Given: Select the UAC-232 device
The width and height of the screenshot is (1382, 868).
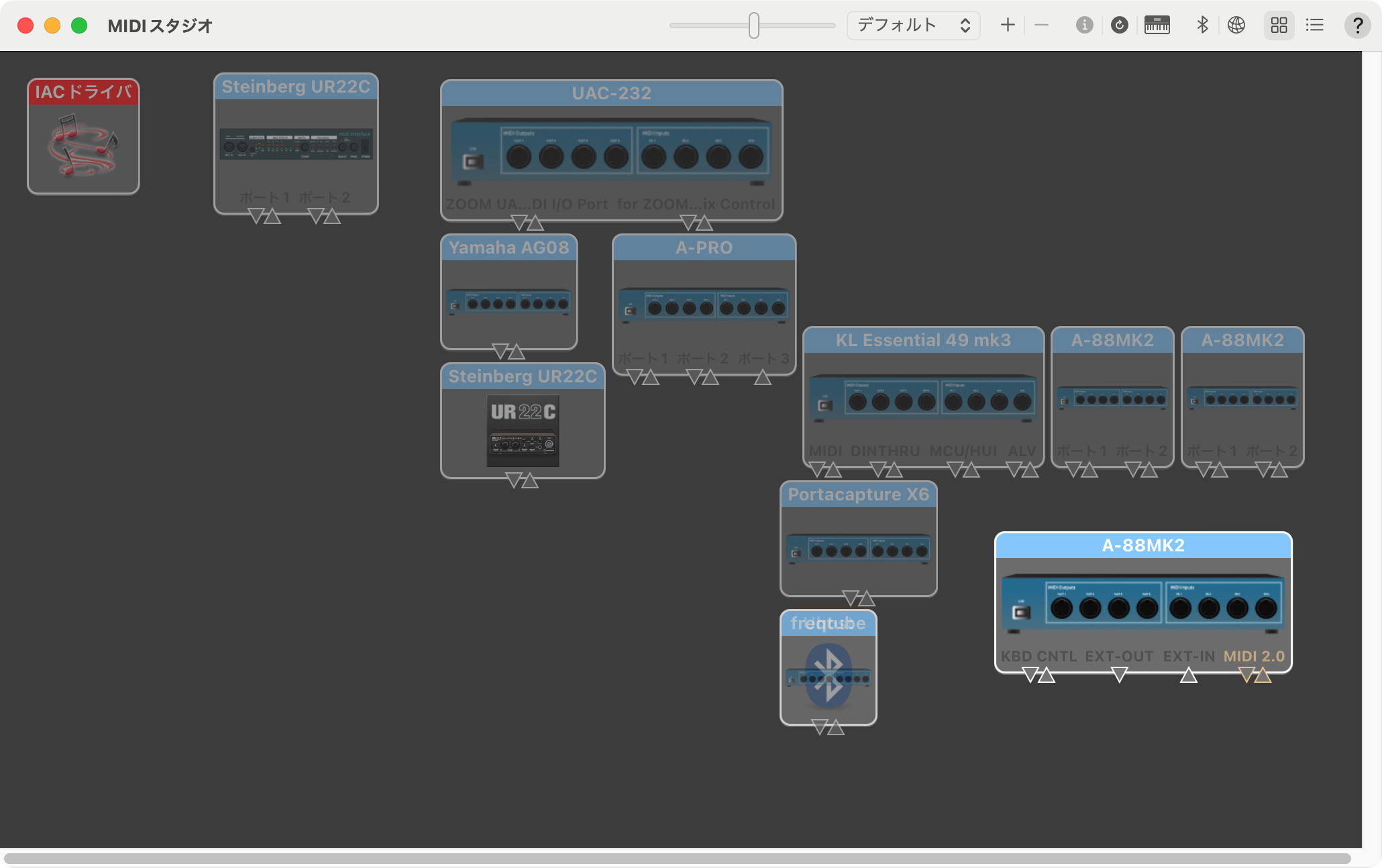Looking at the screenshot, I should 611,150.
